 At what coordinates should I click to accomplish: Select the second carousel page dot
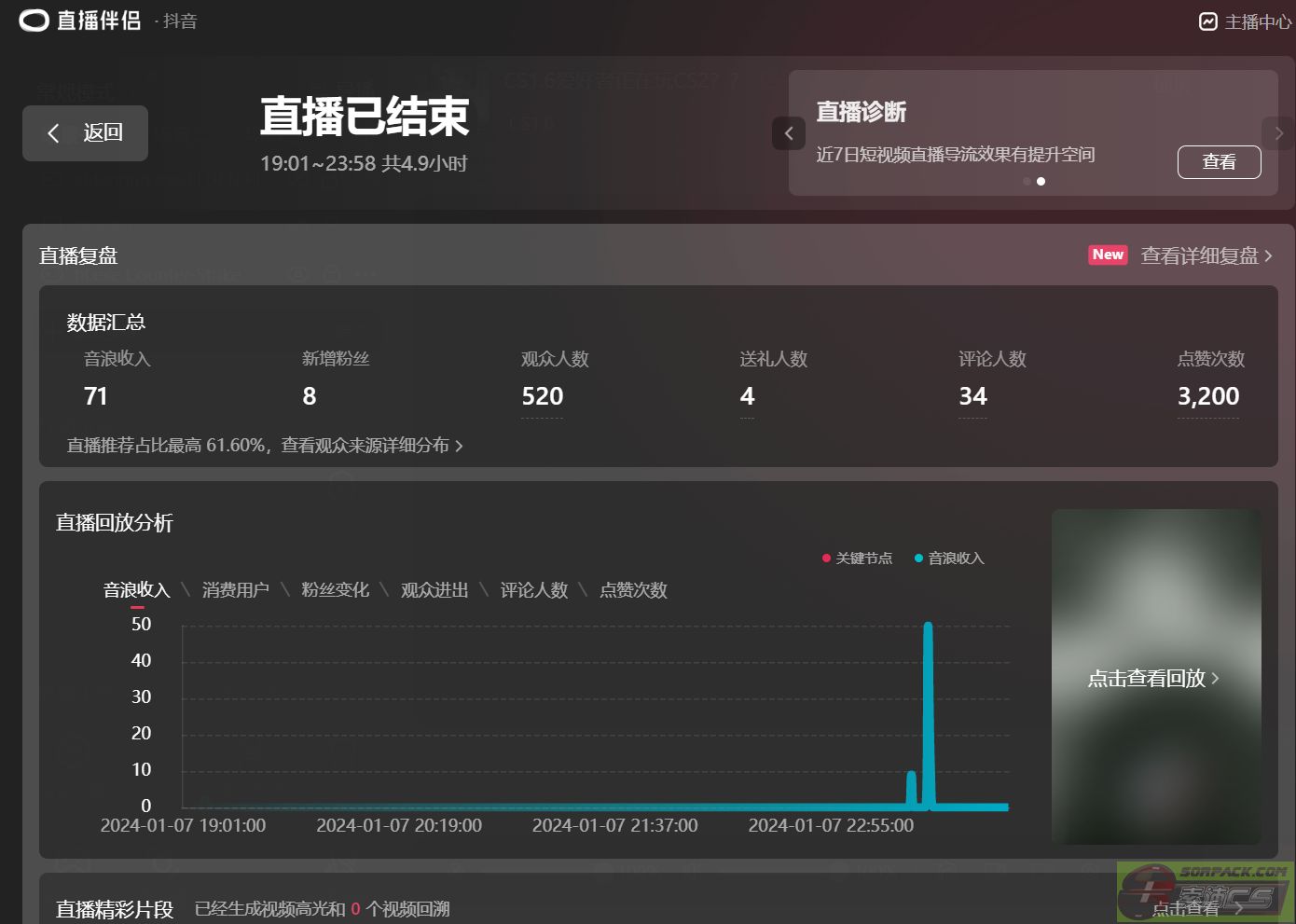pos(1041,182)
